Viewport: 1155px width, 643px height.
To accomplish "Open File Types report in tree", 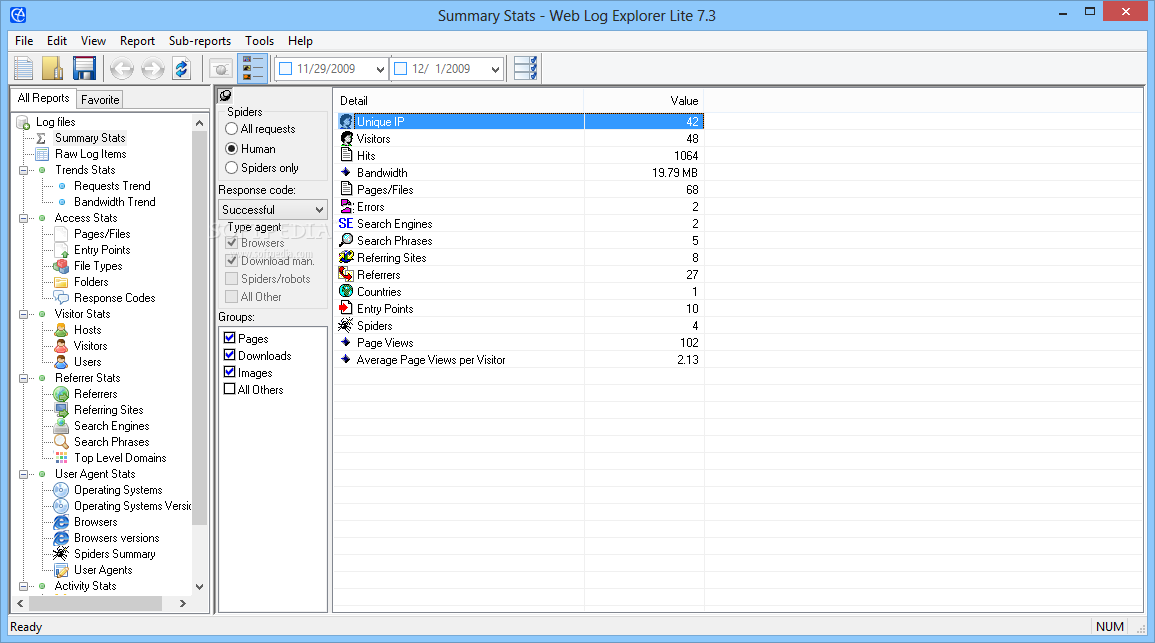I will pyautogui.click(x=98, y=266).
